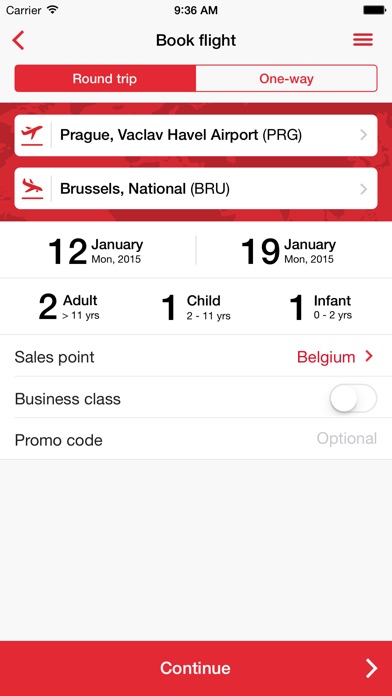Adjust the Child passenger count
The height and width of the screenshot is (696, 392).
click(196, 307)
